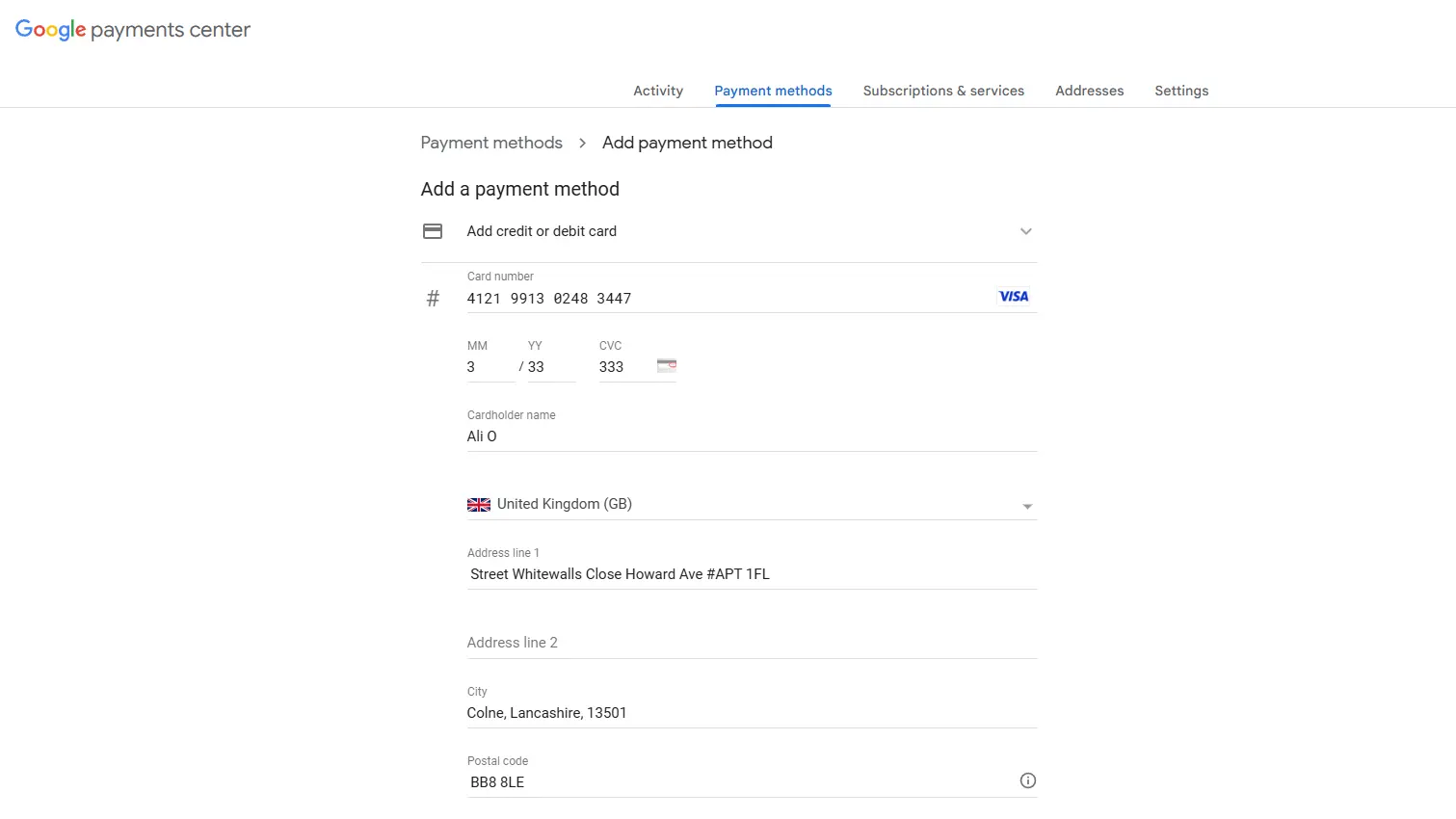Click the Google payments center logo

pos(133,30)
